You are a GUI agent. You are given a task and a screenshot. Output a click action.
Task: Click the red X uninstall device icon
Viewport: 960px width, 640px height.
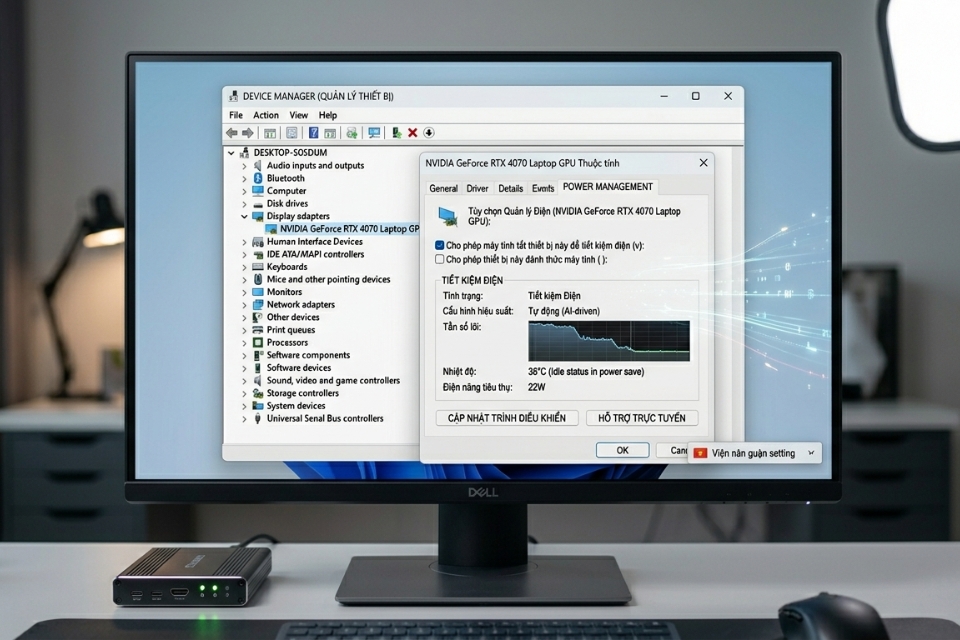point(412,132)
